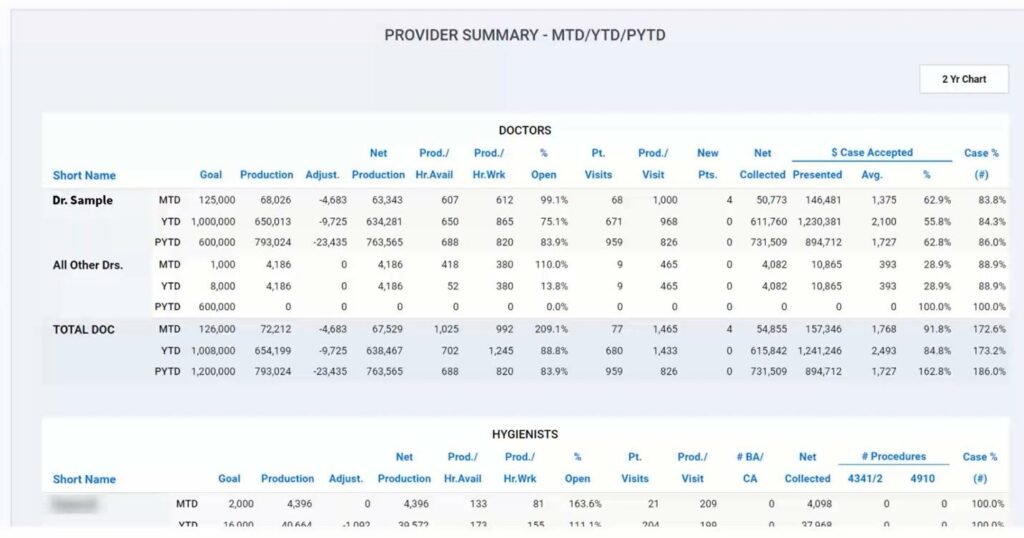Screen dimensions: 1024x538
Task: Click the TOTAL DOC production value 72,212
Action: (x=275, y=330)
